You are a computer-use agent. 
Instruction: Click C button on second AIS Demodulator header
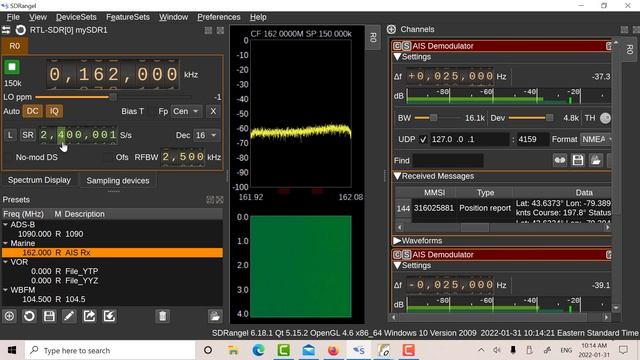point(397,255)
